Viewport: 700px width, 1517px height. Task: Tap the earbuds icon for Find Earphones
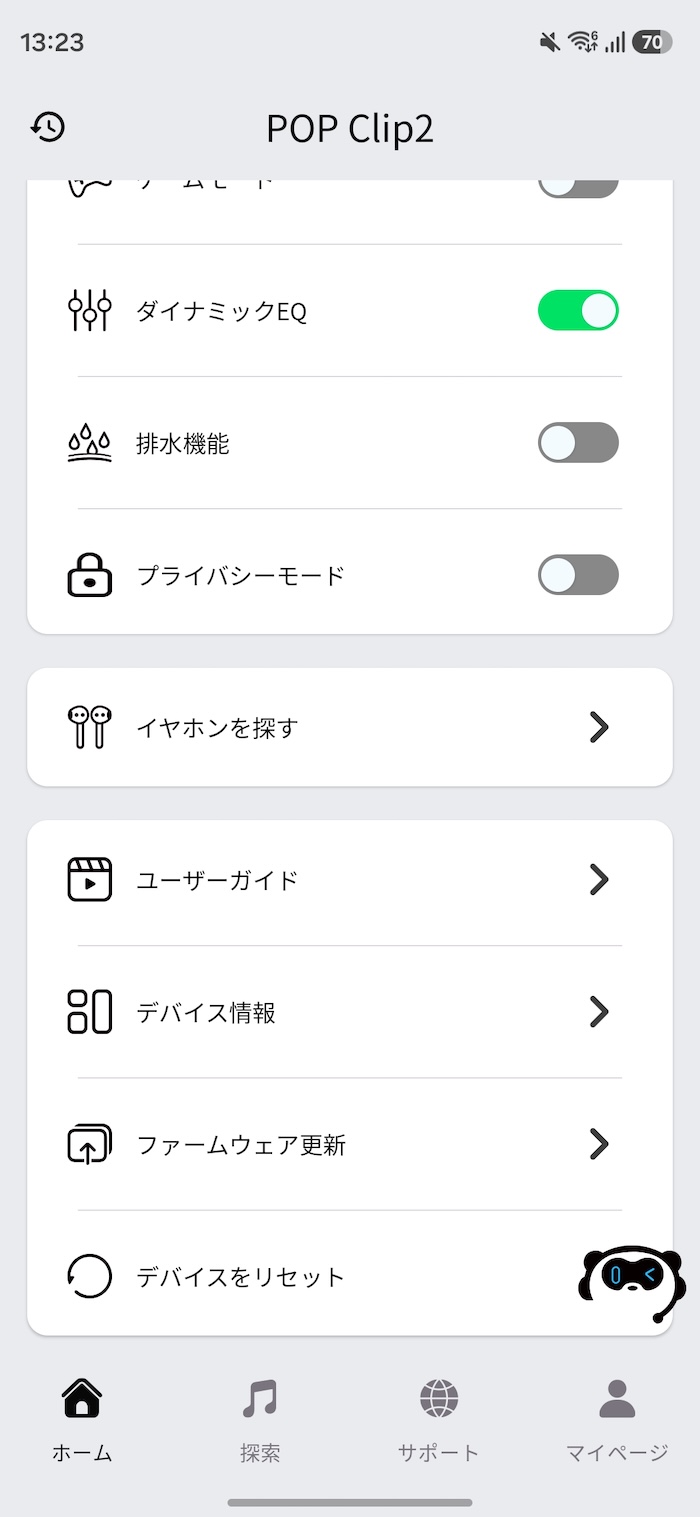89,727
